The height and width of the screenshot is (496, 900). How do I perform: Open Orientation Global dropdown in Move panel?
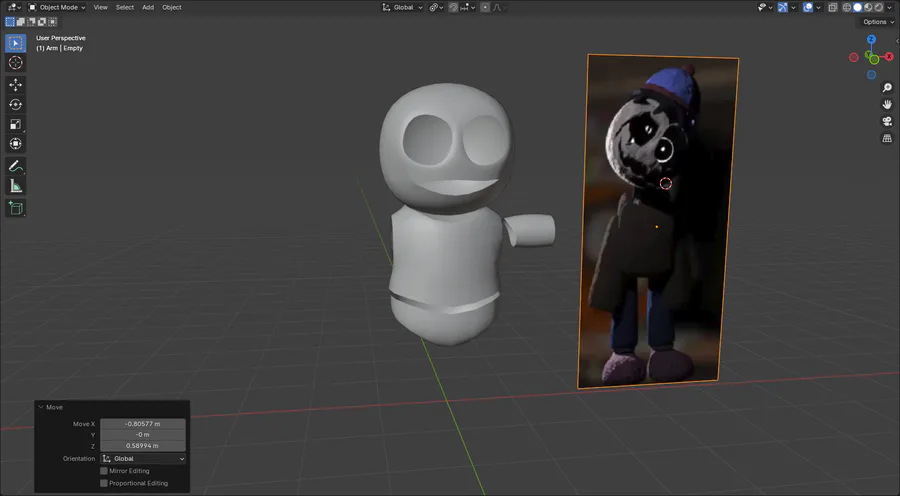click(143, 459)
